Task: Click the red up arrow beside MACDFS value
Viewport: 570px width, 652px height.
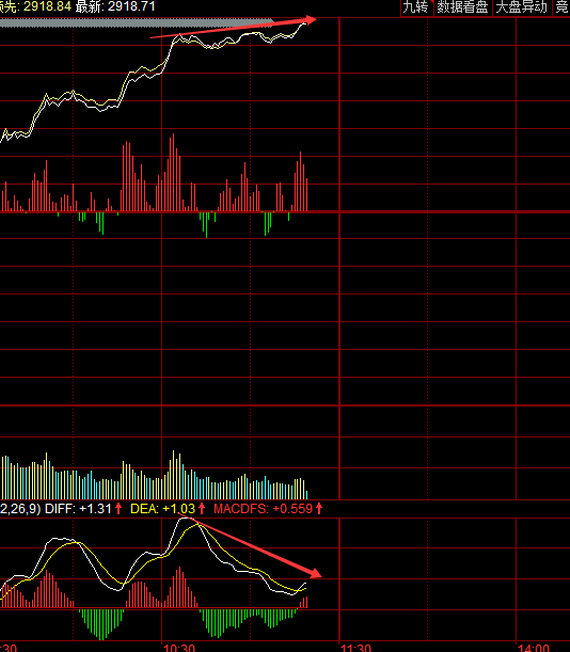Action: pos(319,509)
